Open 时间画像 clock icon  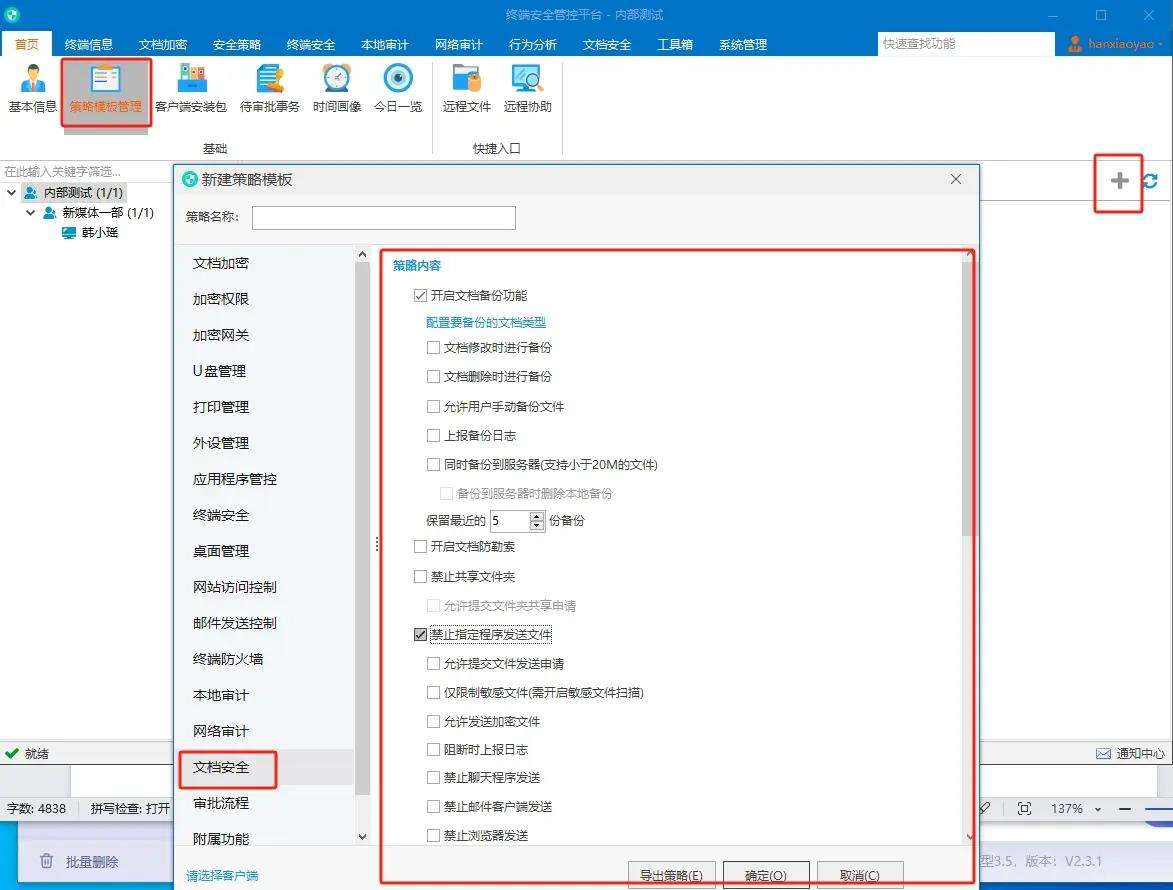337,89
